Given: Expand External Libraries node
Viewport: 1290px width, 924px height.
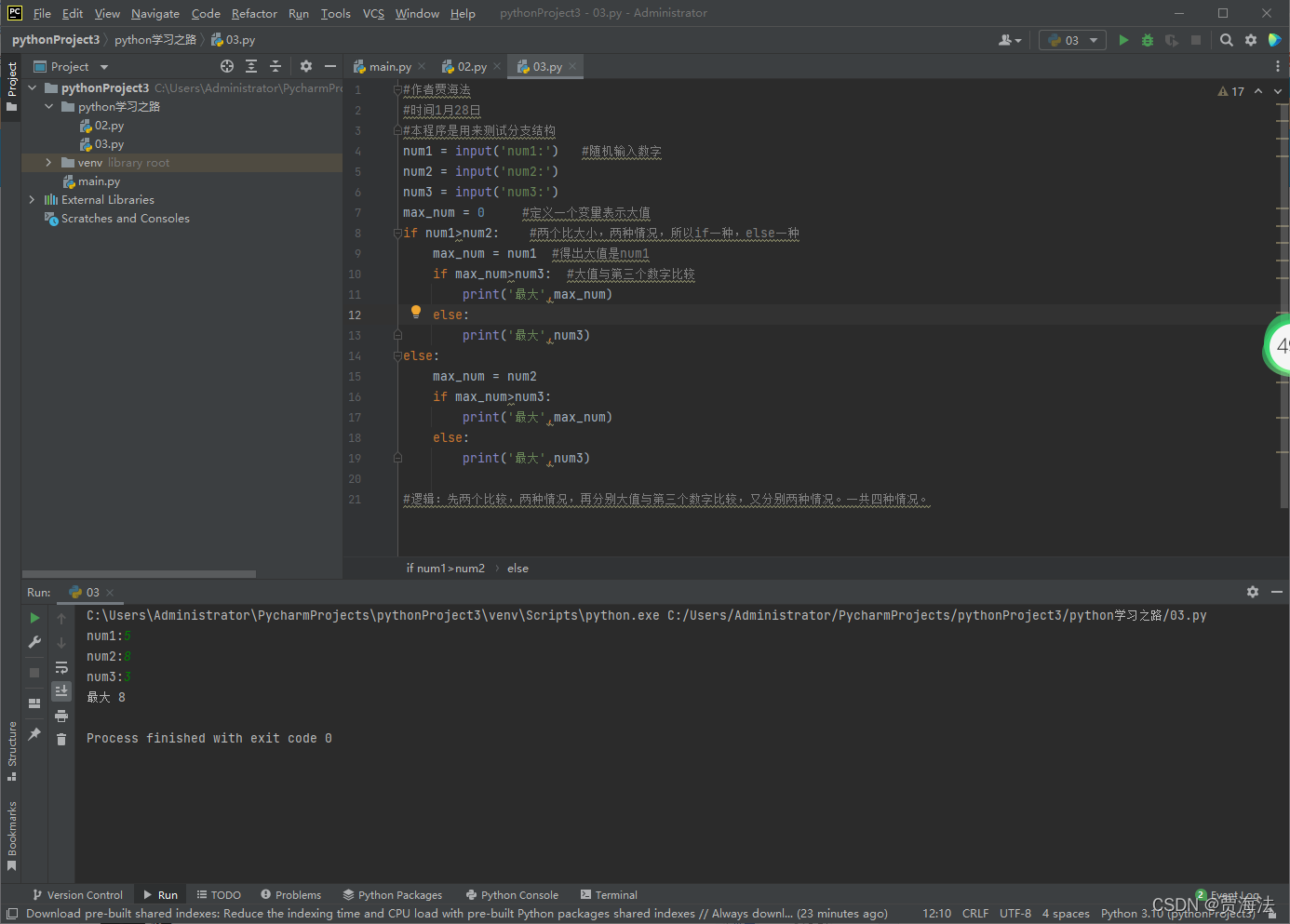Looking at the screenshot, I should [x=33, y=199].
